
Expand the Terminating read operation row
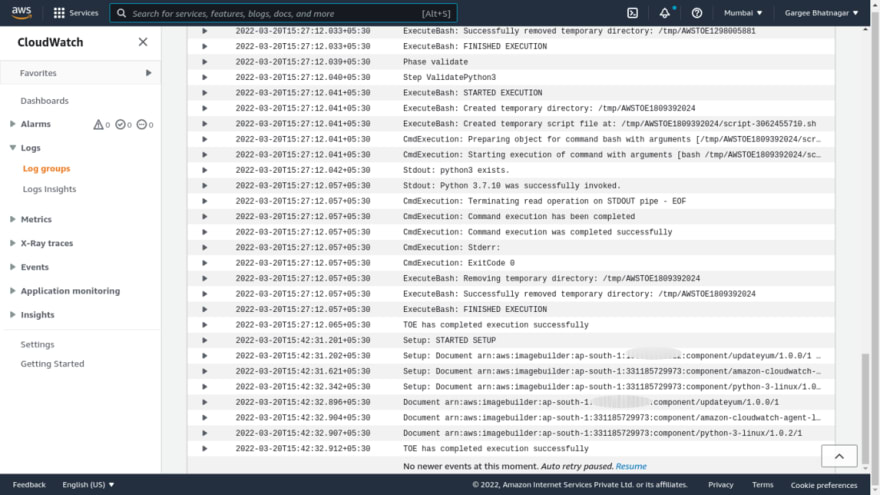pyautogui.click(x=205, y=201)
